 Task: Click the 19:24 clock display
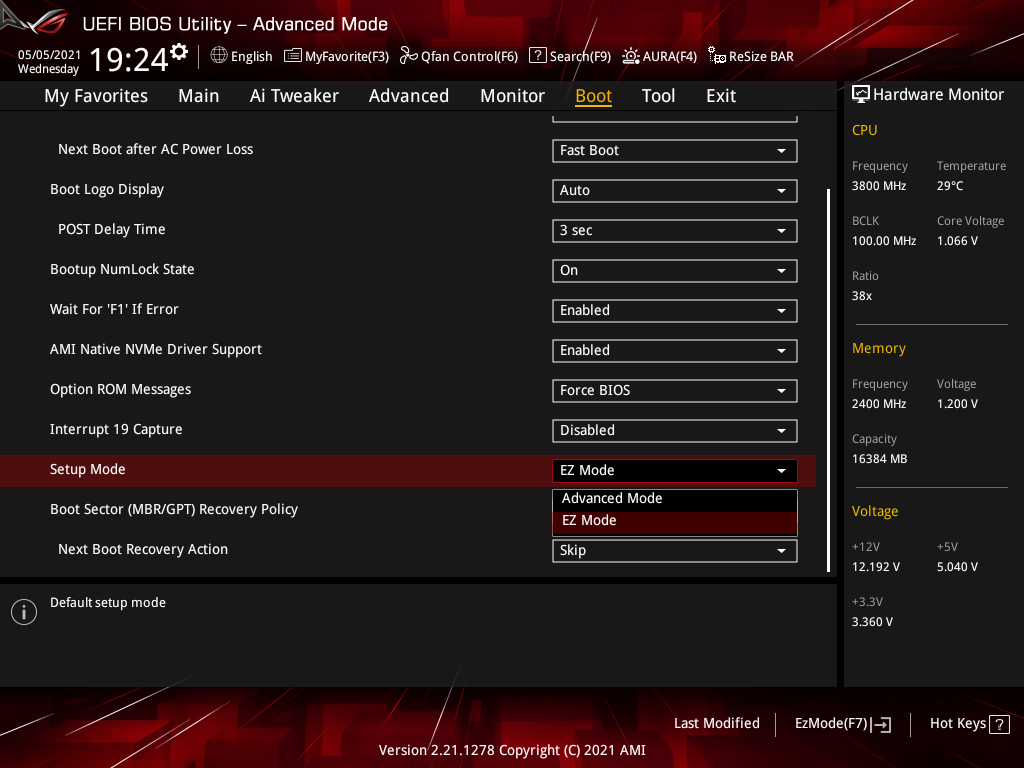(129, 60)
